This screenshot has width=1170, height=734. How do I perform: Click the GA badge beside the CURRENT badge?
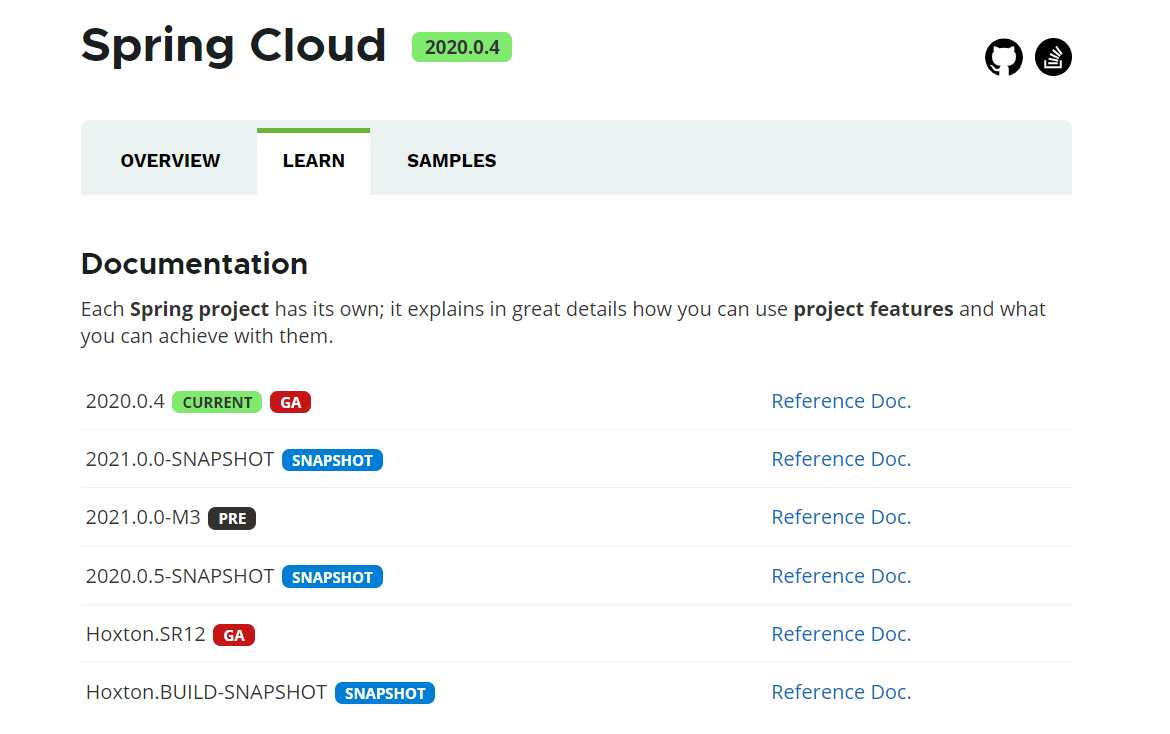pyautogui.click(x=290, y=402)
